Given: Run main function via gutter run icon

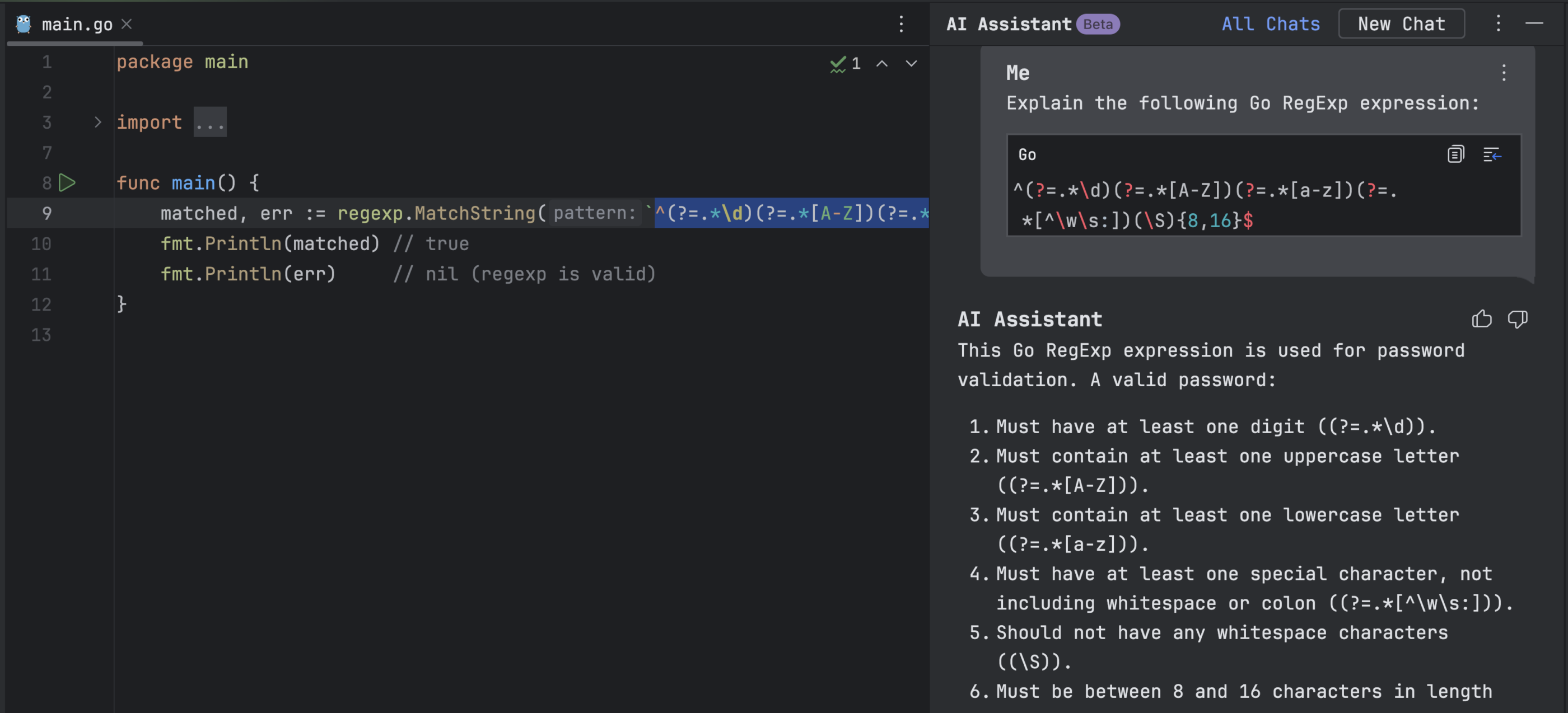Looking at the screenshot, I should point(67,182).
